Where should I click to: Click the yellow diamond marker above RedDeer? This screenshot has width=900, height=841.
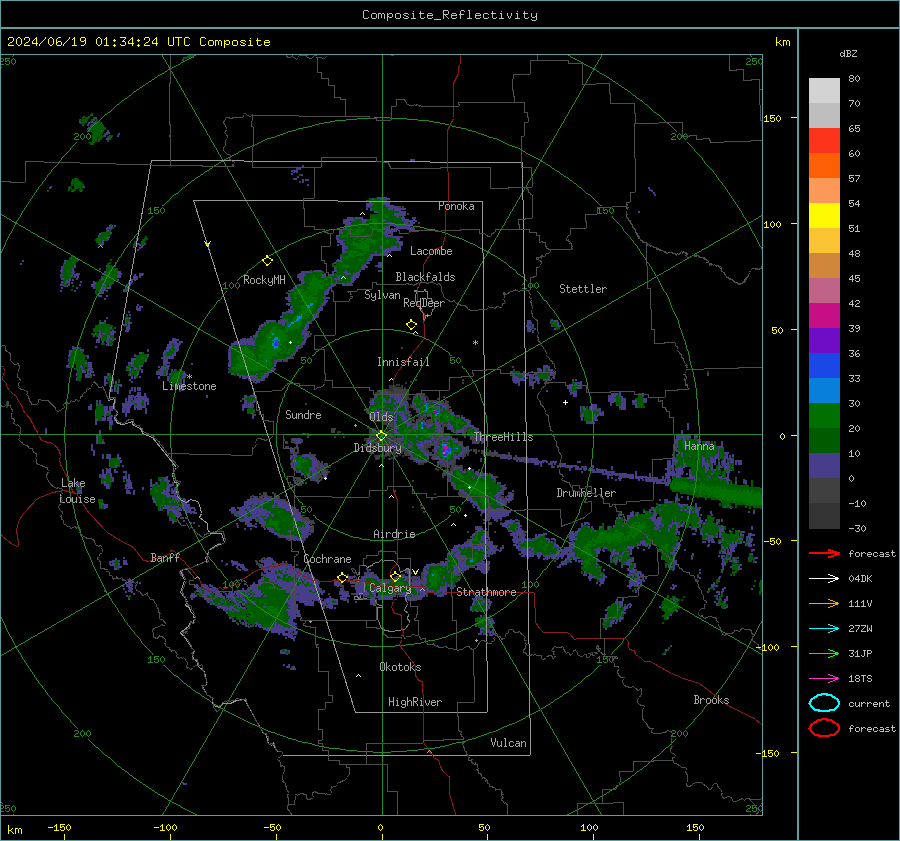(x=412, y=325)
